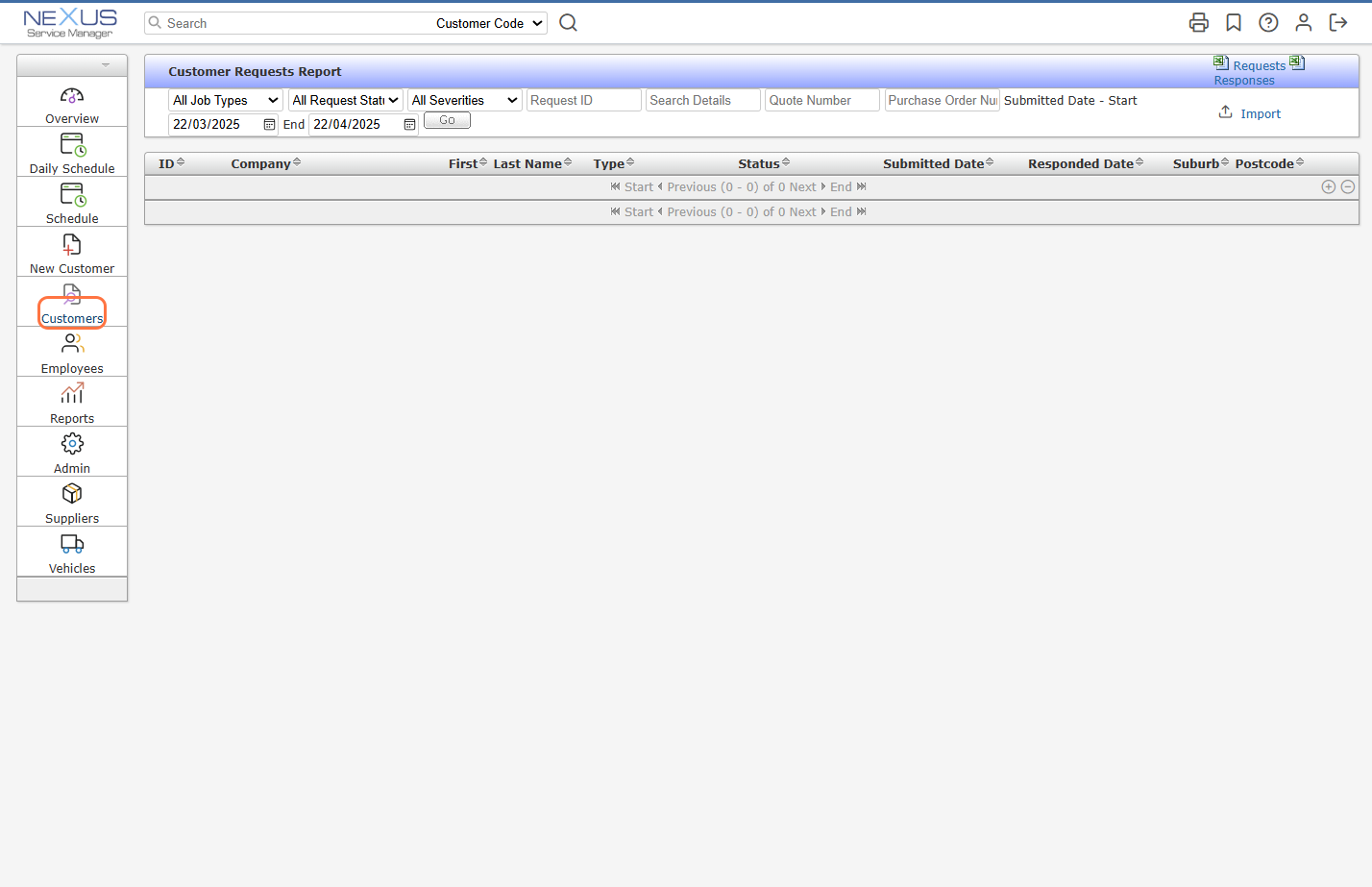This screenshot has height=887, width=1372.
Task: Sort table by Status column
Action: point(764,163)
